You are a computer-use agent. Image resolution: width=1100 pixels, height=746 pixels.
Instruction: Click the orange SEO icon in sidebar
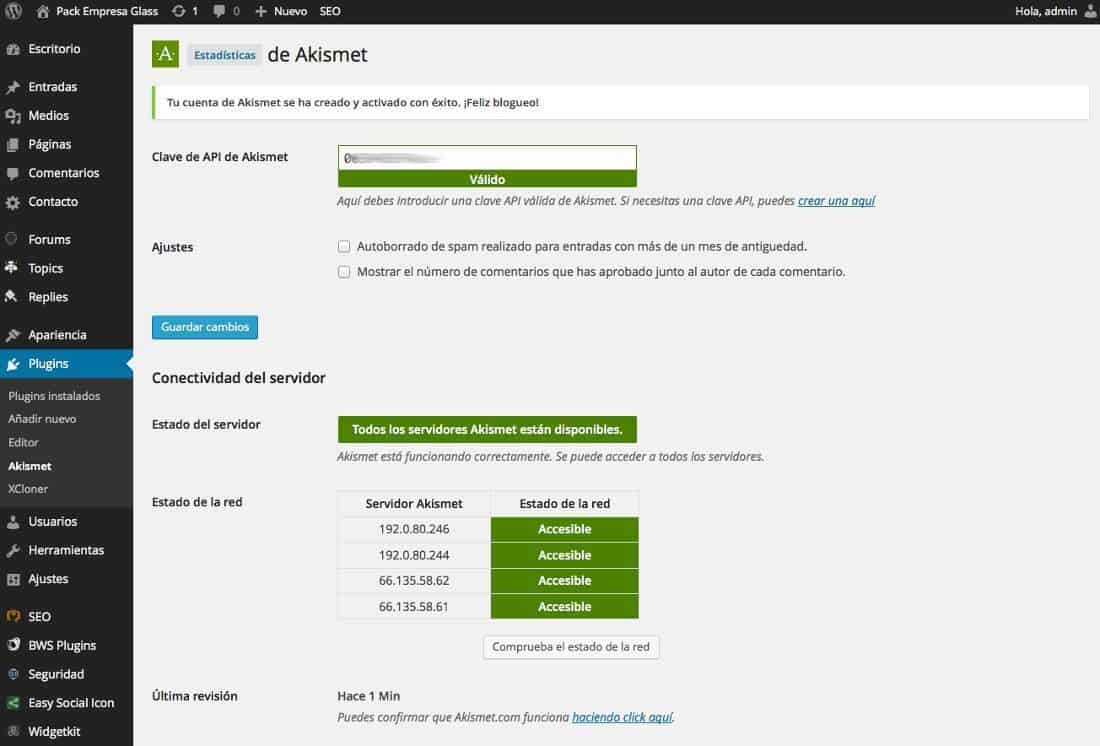pos(13,617)
